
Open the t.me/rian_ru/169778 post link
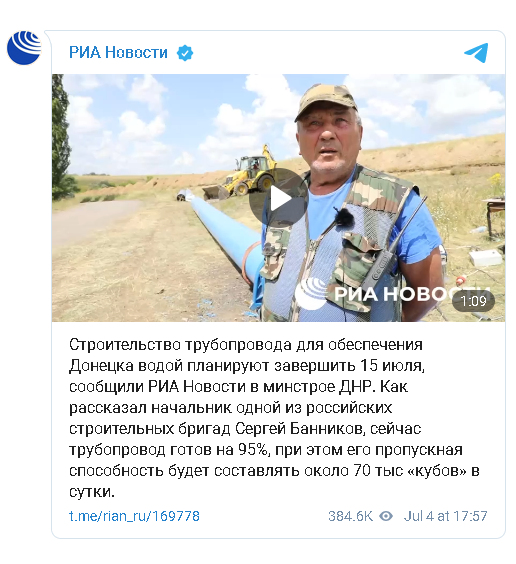(134, 516)
